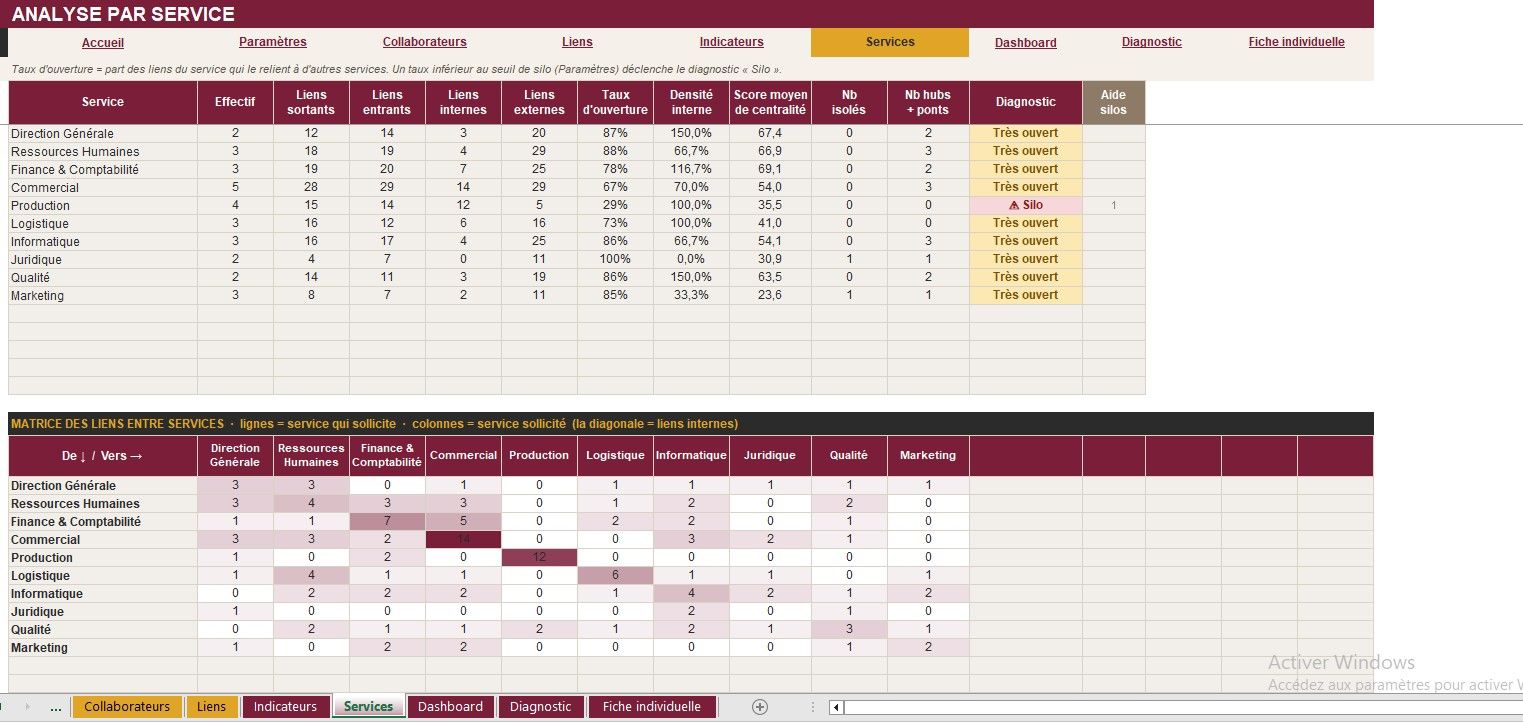Image resolution: width=1523 pixels, height=722 pixels.
Task: Select the dark matrix cell showing 14
Action: [x=463, y=540]
